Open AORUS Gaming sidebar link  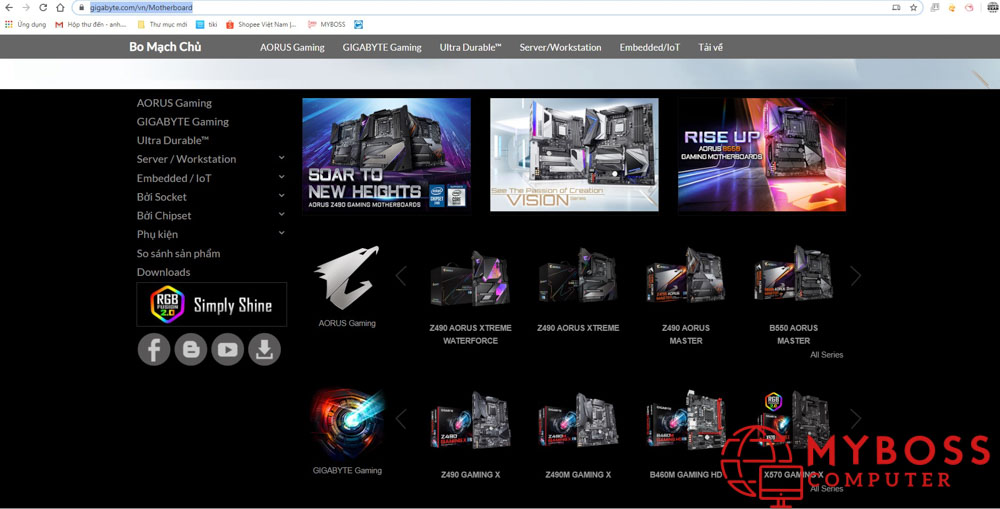click(174, 103)
